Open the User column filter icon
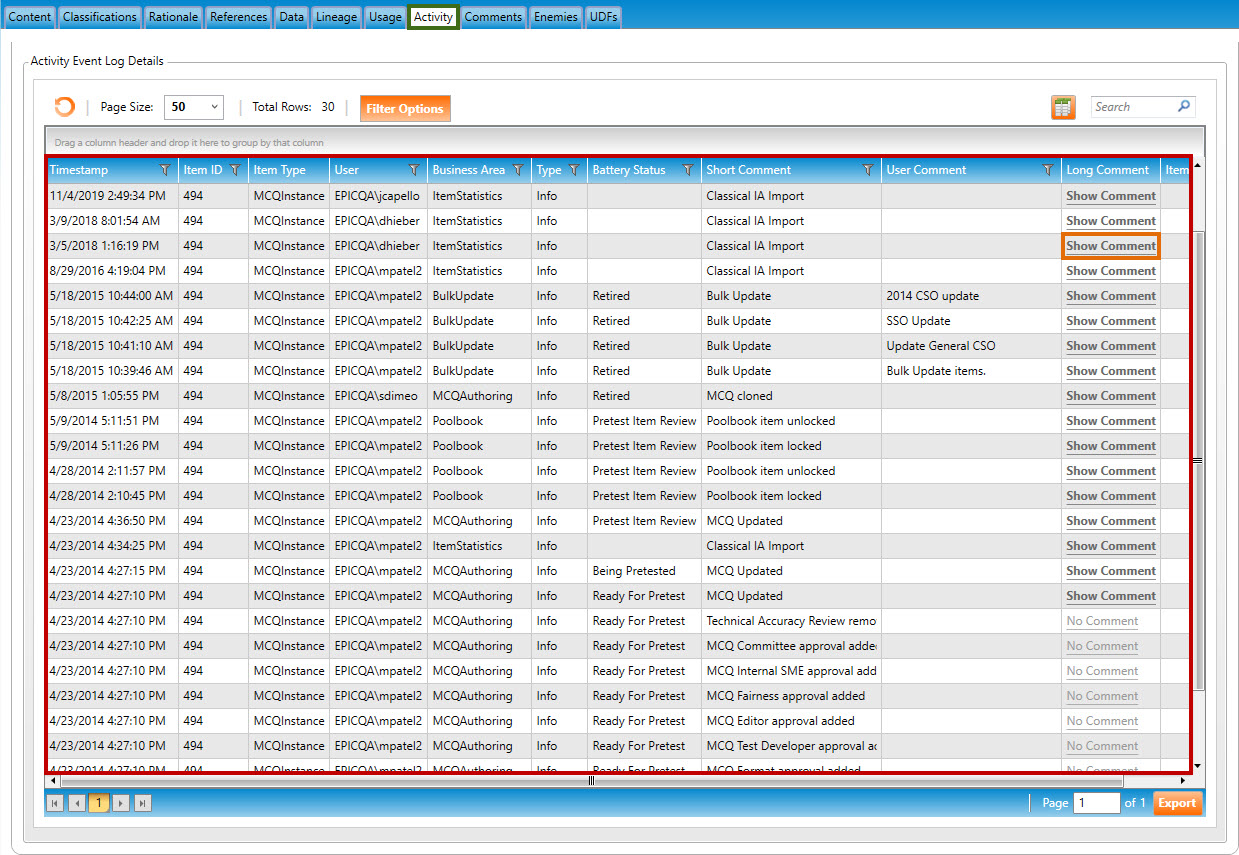The image size is (1239, 855). (x=414, y=170)
